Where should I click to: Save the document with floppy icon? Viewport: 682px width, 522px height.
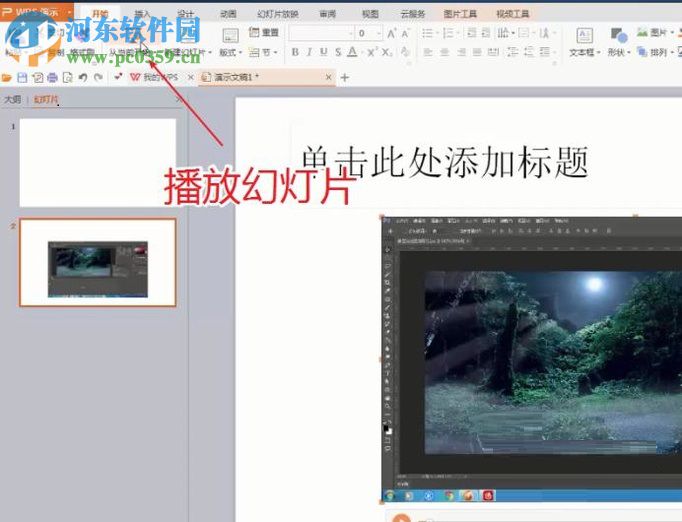click(22, 77)
